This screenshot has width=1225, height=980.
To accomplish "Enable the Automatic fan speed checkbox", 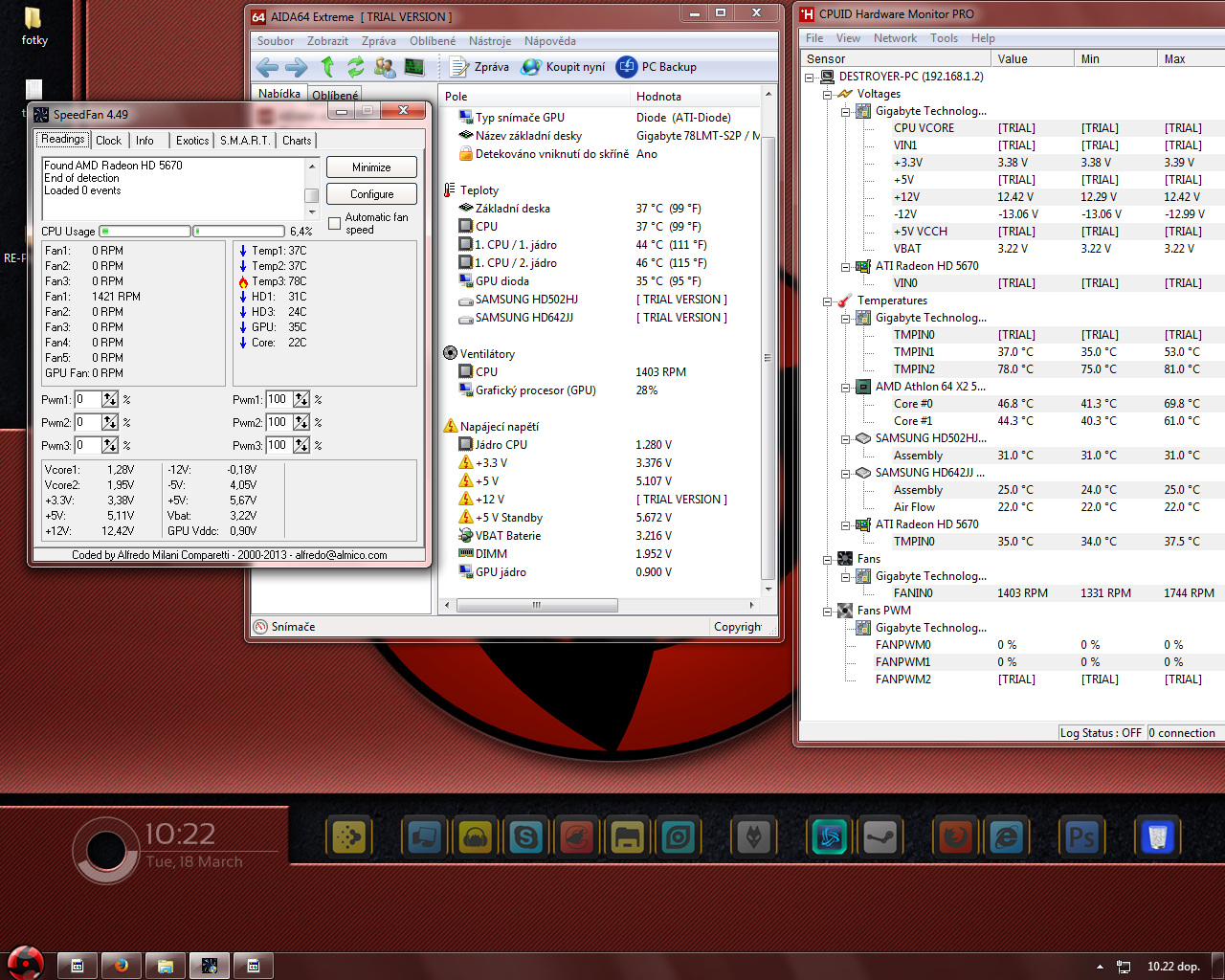I will [334, 223].
